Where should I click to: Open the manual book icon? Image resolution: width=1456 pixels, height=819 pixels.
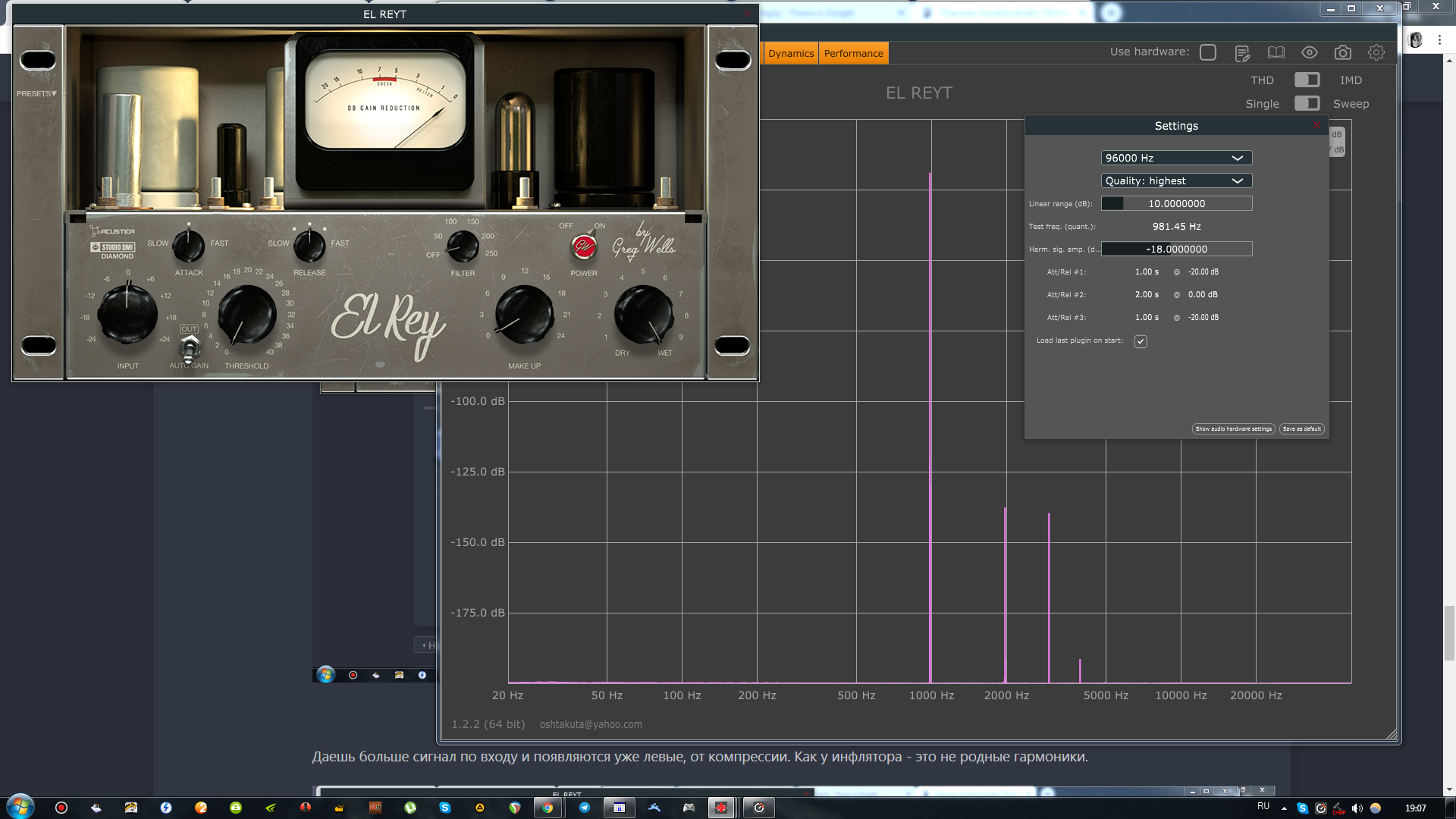[1276, 52]
